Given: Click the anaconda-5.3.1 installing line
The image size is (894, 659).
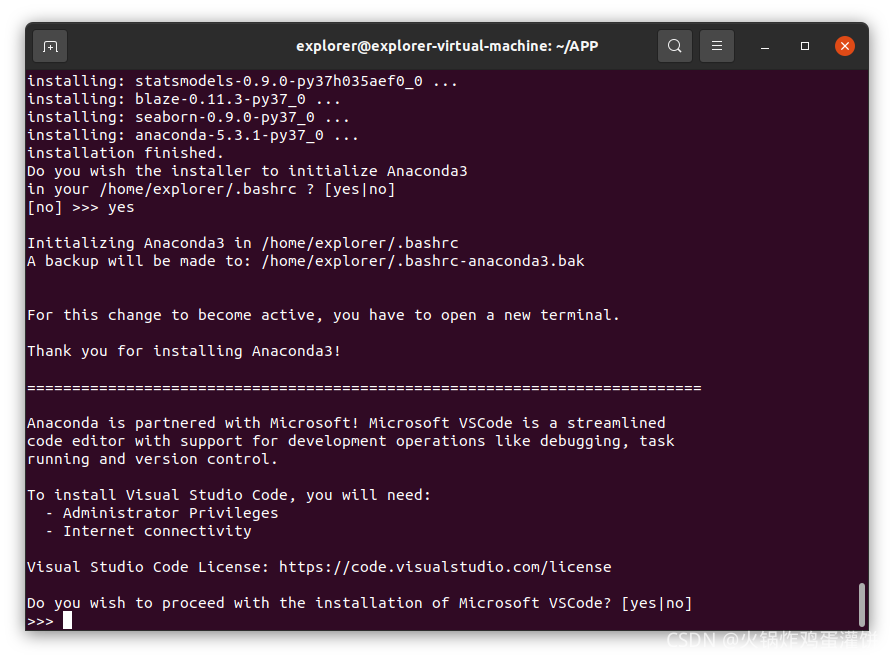Looking at the screenshot, I should tap(193, 135).
